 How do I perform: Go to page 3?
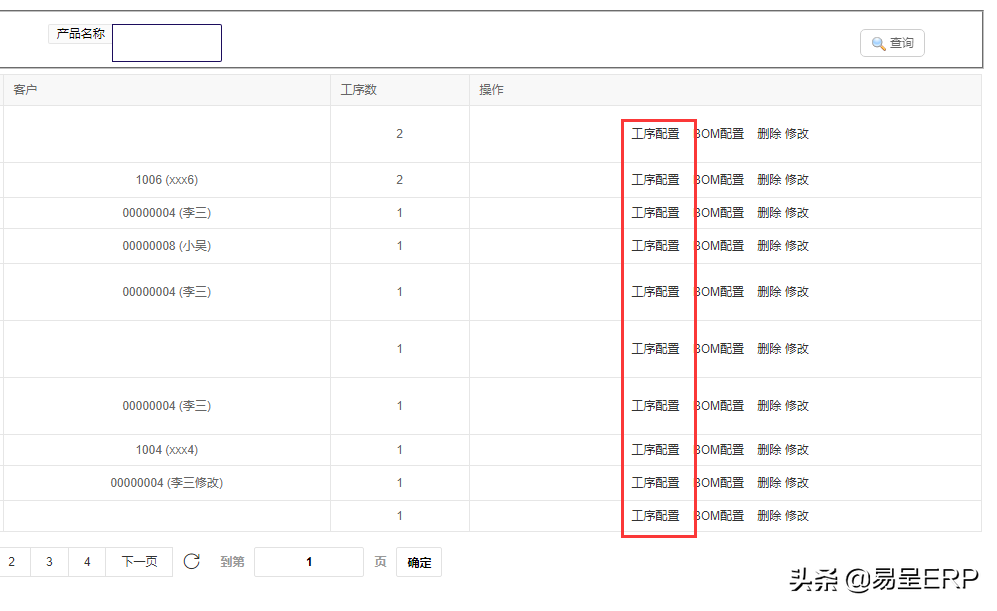tap(49, 562)
